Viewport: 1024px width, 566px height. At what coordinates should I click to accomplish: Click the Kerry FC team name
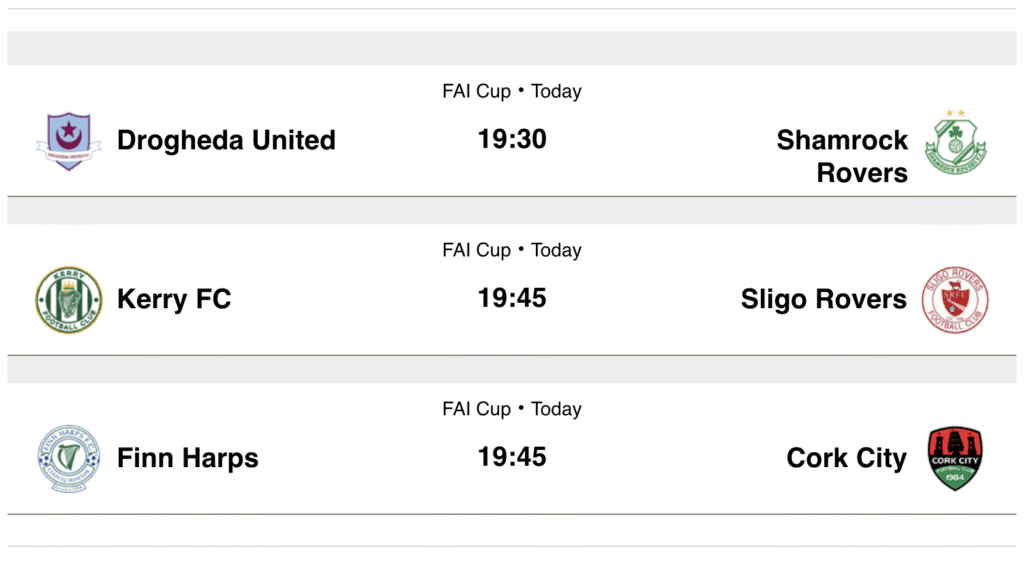coord(174,299)
